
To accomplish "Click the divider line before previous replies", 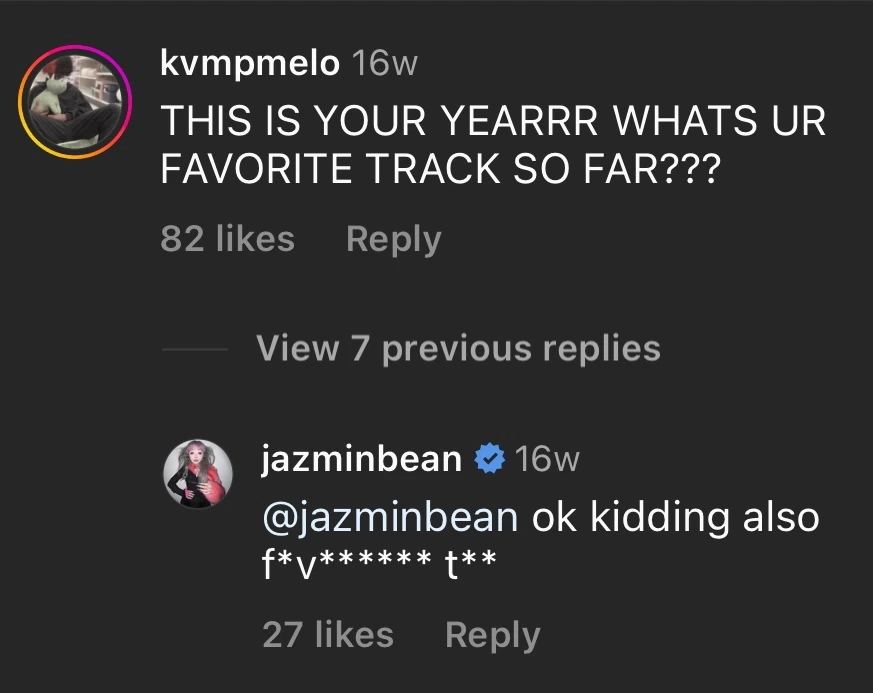I will point(194,349).
